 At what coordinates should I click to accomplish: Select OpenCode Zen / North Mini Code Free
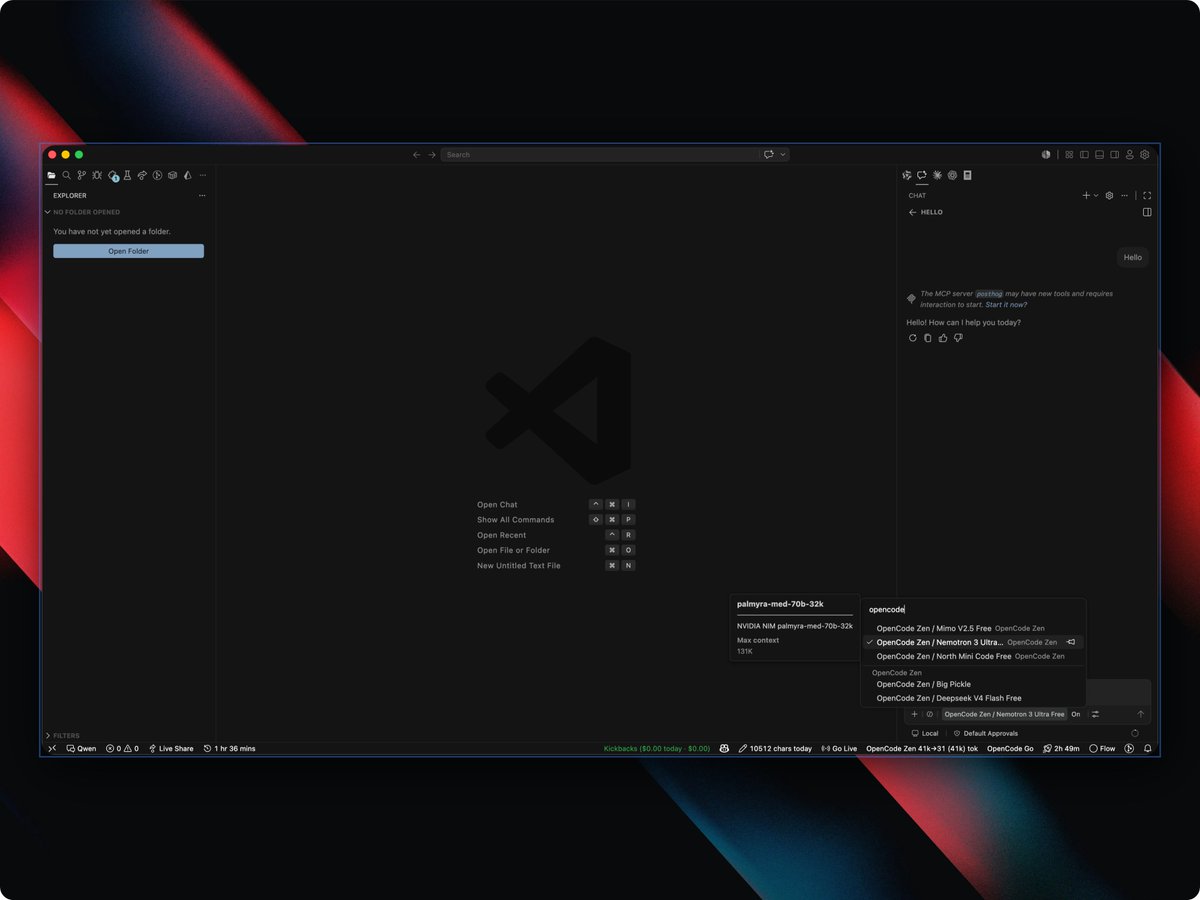coord(973,656)
